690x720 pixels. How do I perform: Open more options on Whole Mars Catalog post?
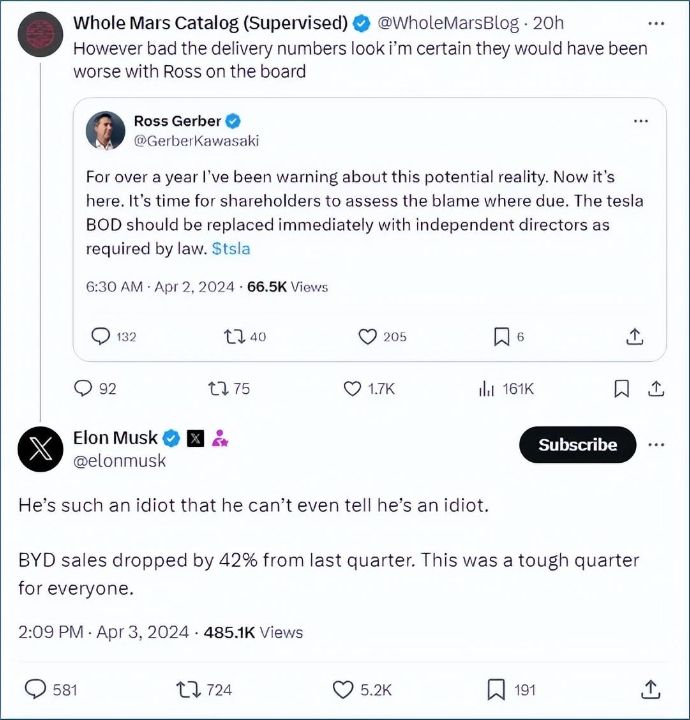[656, 23]
